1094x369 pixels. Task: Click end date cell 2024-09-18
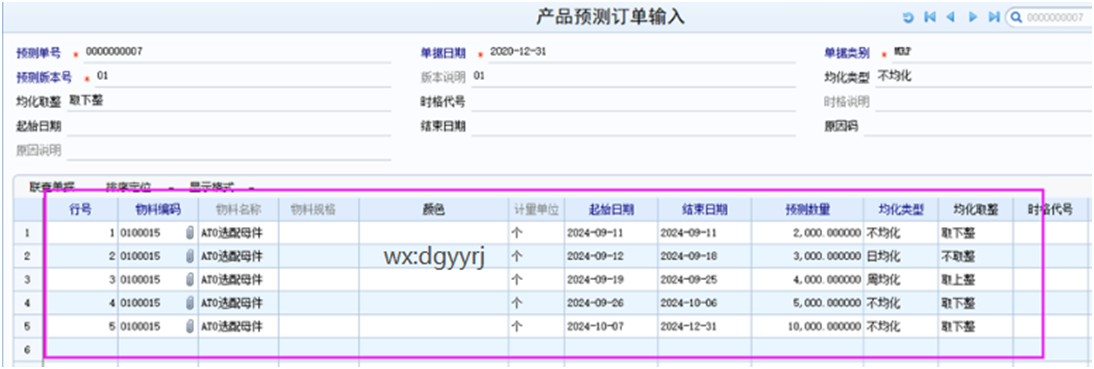click(705, 257)
